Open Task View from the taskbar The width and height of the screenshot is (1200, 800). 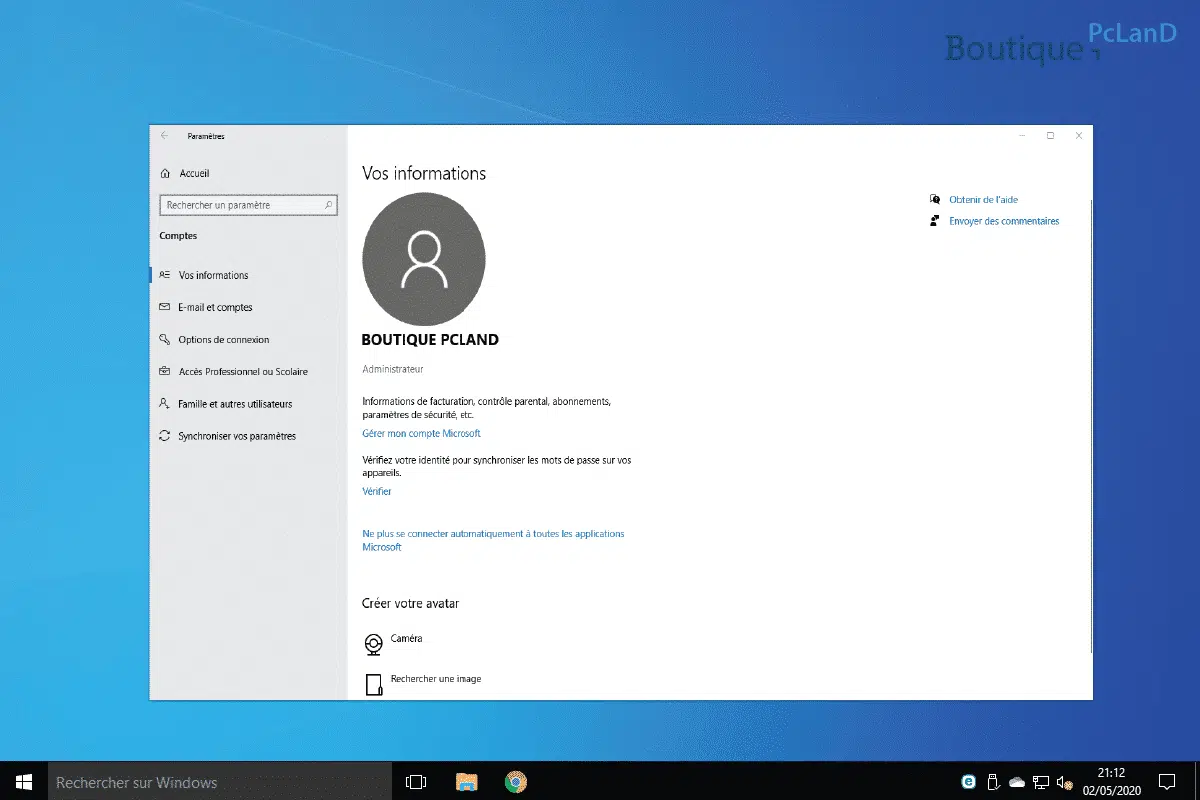[x=416, y=782]
